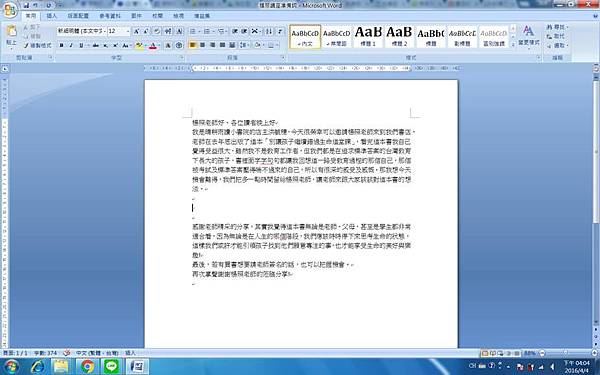Click the Increase Indent icon
The image size is (600, 375).
click(x=244, y=31)
